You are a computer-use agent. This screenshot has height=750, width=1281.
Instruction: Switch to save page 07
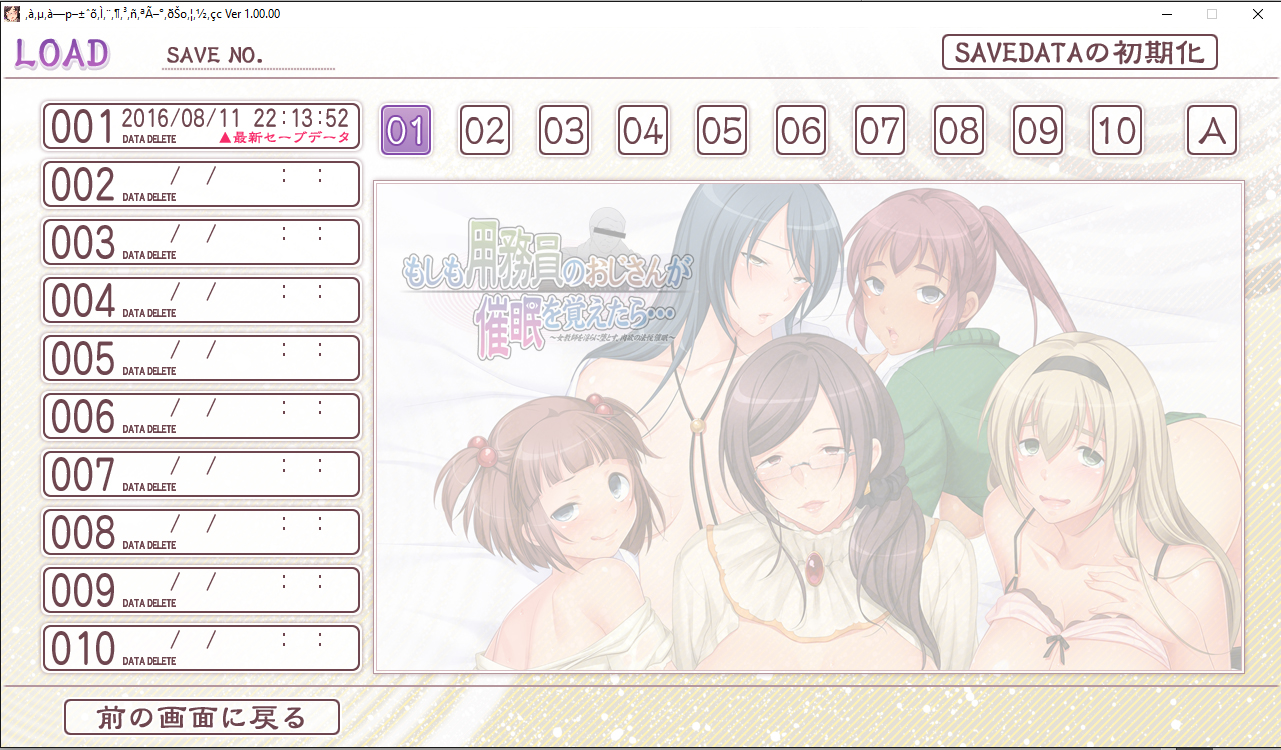(x=880, y=130)
